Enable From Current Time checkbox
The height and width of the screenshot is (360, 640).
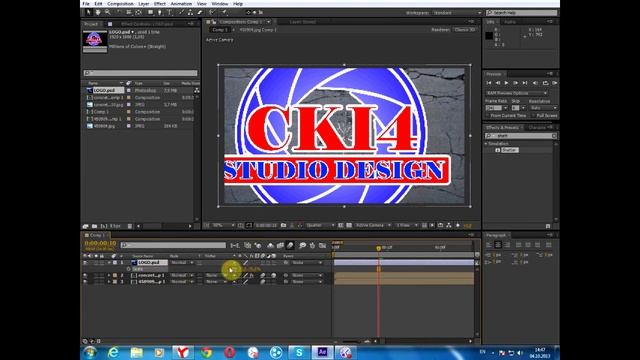click(x=488, y=116)
